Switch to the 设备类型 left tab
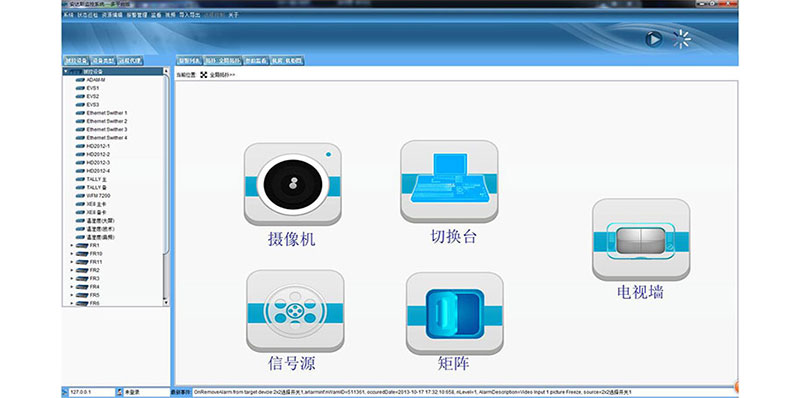Viewport: 801px width, 398px height. click(x=104, y=60)
